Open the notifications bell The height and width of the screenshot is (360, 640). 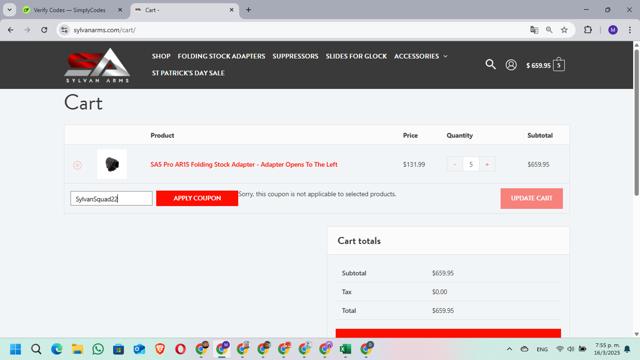627,349
